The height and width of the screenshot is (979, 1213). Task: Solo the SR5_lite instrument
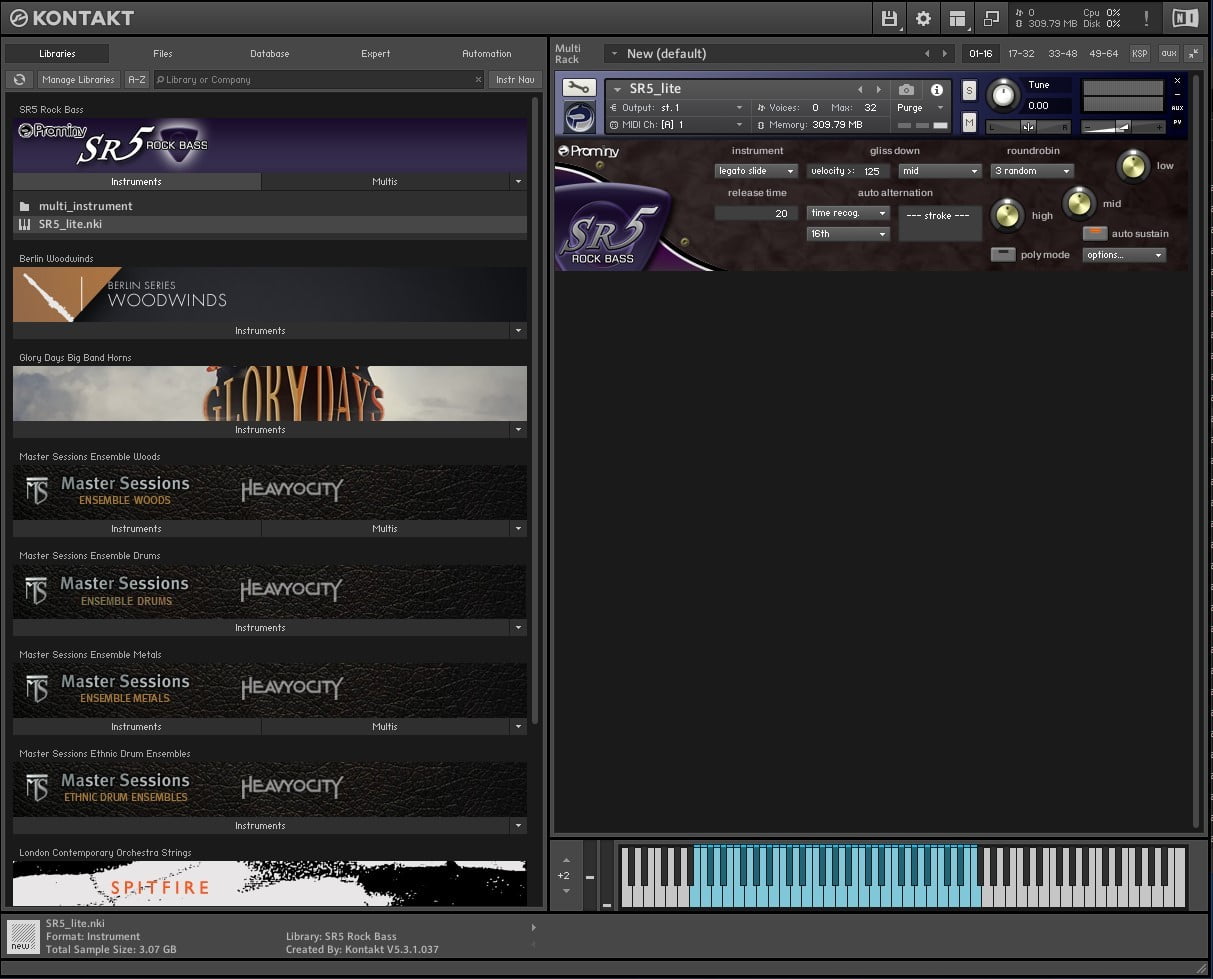[969, 91]
